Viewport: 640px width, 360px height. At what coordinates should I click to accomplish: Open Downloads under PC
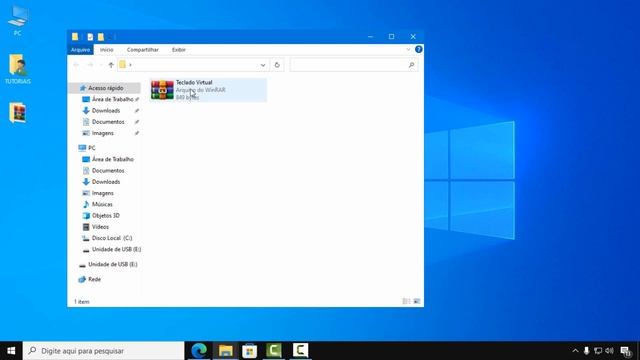coord(106,182)
